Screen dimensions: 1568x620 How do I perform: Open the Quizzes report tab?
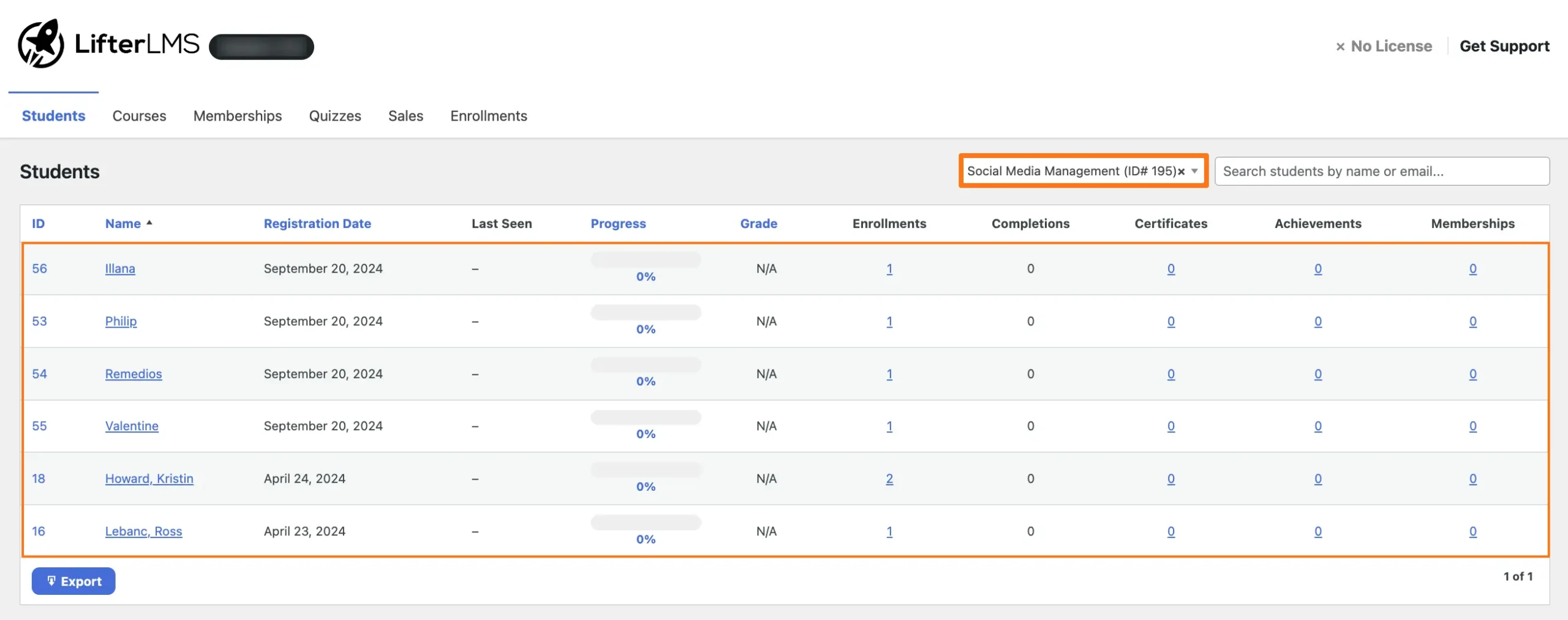[x=334, y=116]
